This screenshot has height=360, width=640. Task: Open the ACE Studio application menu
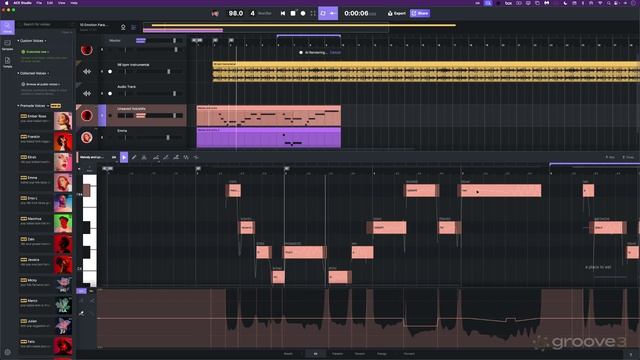pyautogui.click(x=23, y=3)
